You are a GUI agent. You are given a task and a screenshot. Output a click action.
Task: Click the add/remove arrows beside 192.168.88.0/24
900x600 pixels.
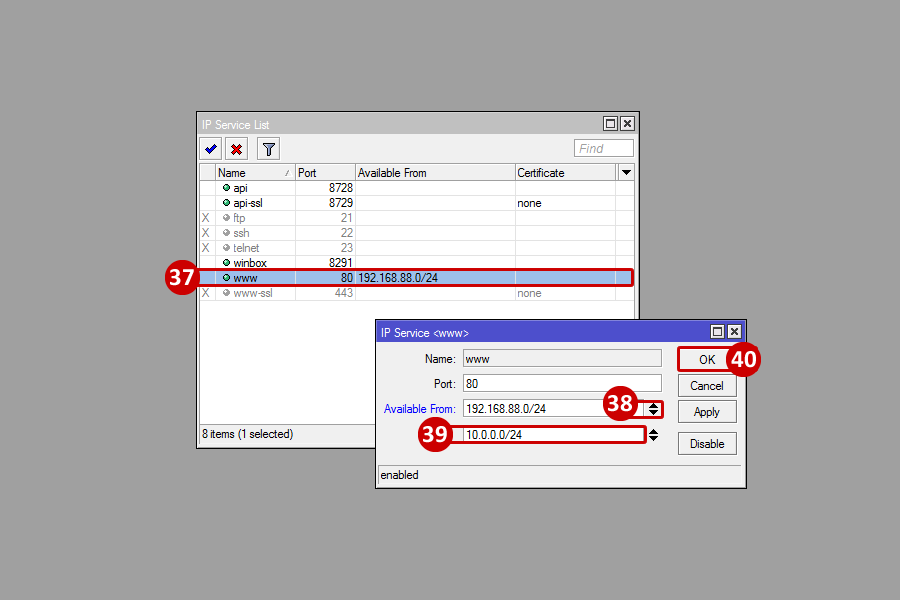653,409
